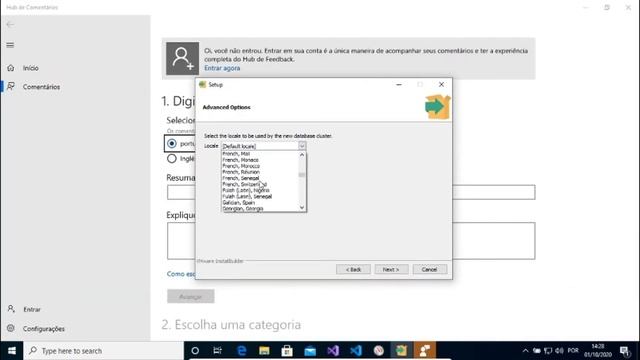Screen dimensions: 640x360
Task: Choose 'French, Morocco' from locale list
Action: click(x=241, y=166)
